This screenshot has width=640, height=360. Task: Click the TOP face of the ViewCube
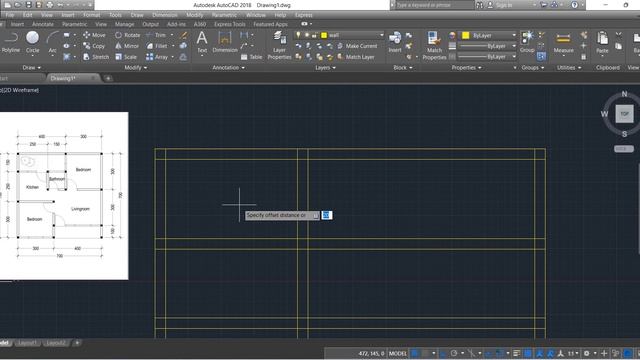[624, 114]
